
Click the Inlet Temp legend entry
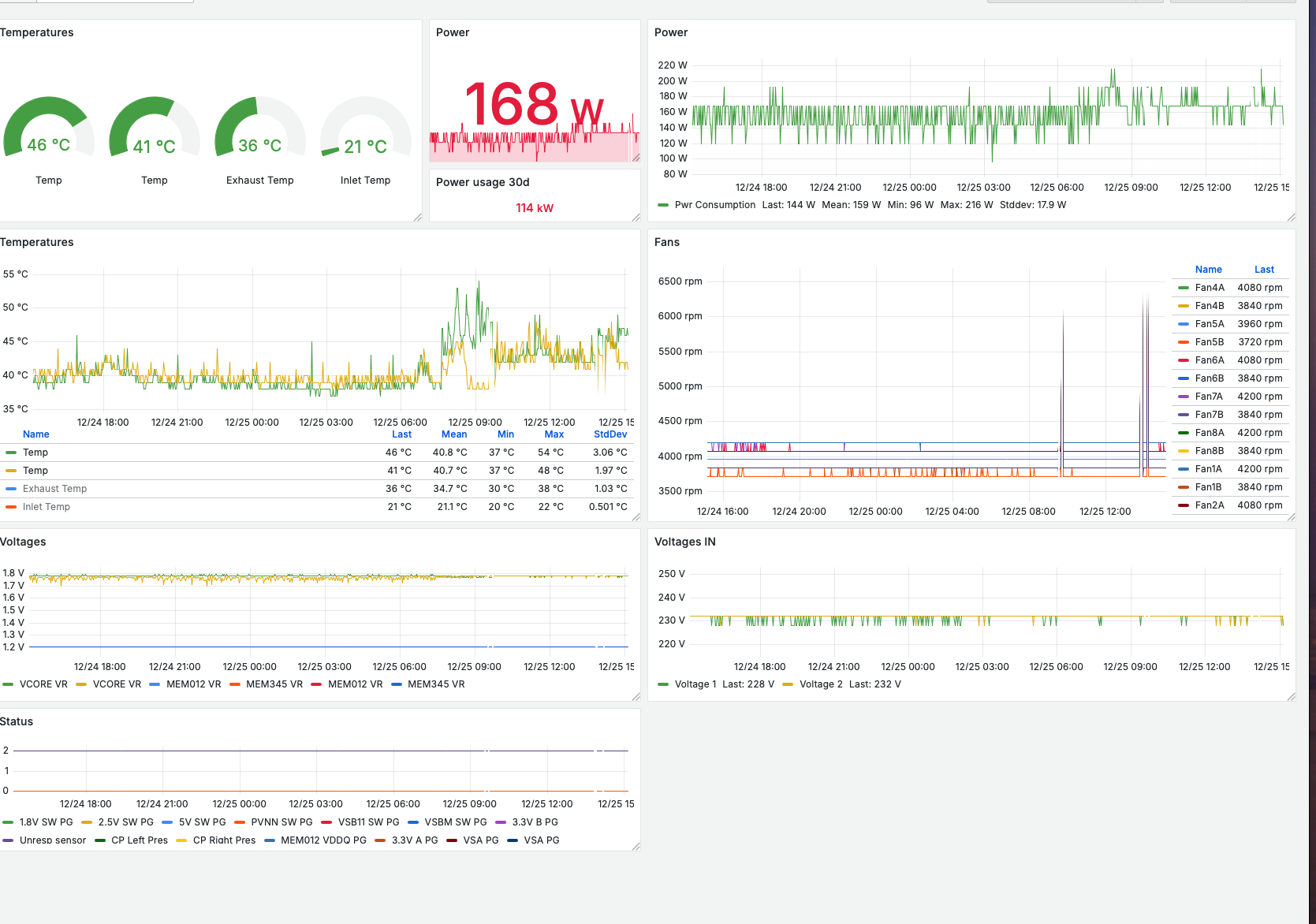click(46, 507)
